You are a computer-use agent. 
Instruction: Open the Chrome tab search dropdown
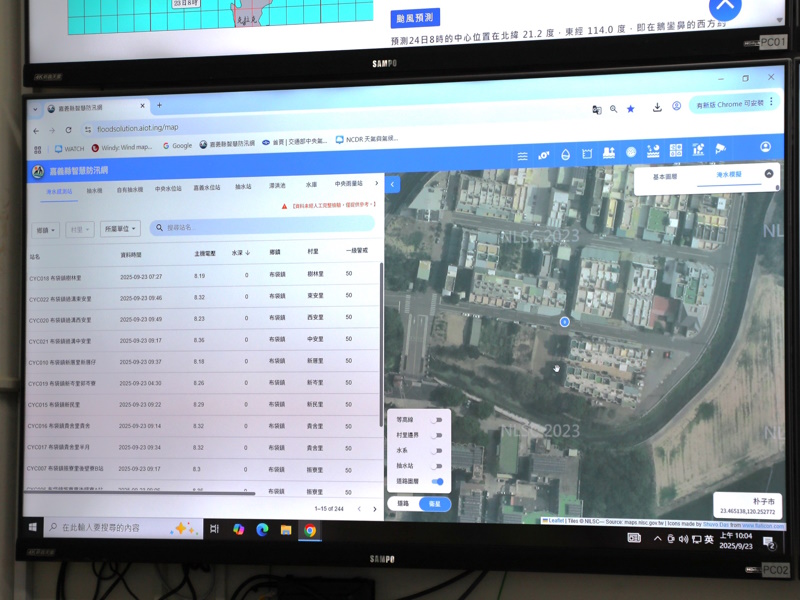coord(35,109)
